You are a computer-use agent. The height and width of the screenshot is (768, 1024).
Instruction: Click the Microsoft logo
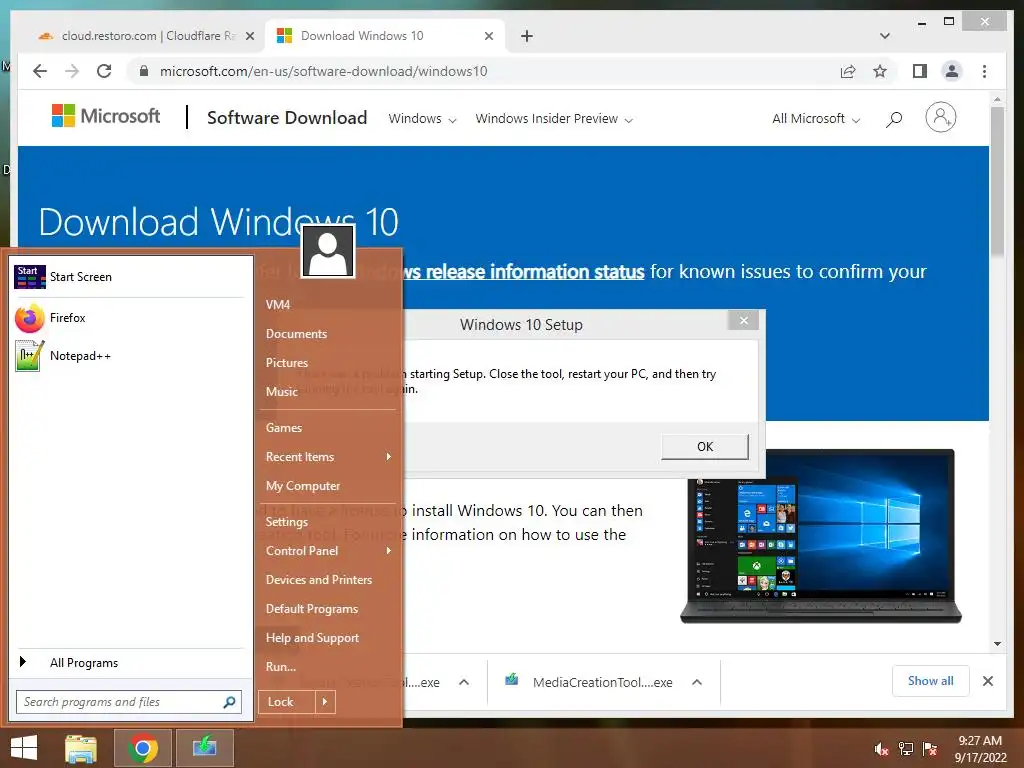(x=106, y=116)
